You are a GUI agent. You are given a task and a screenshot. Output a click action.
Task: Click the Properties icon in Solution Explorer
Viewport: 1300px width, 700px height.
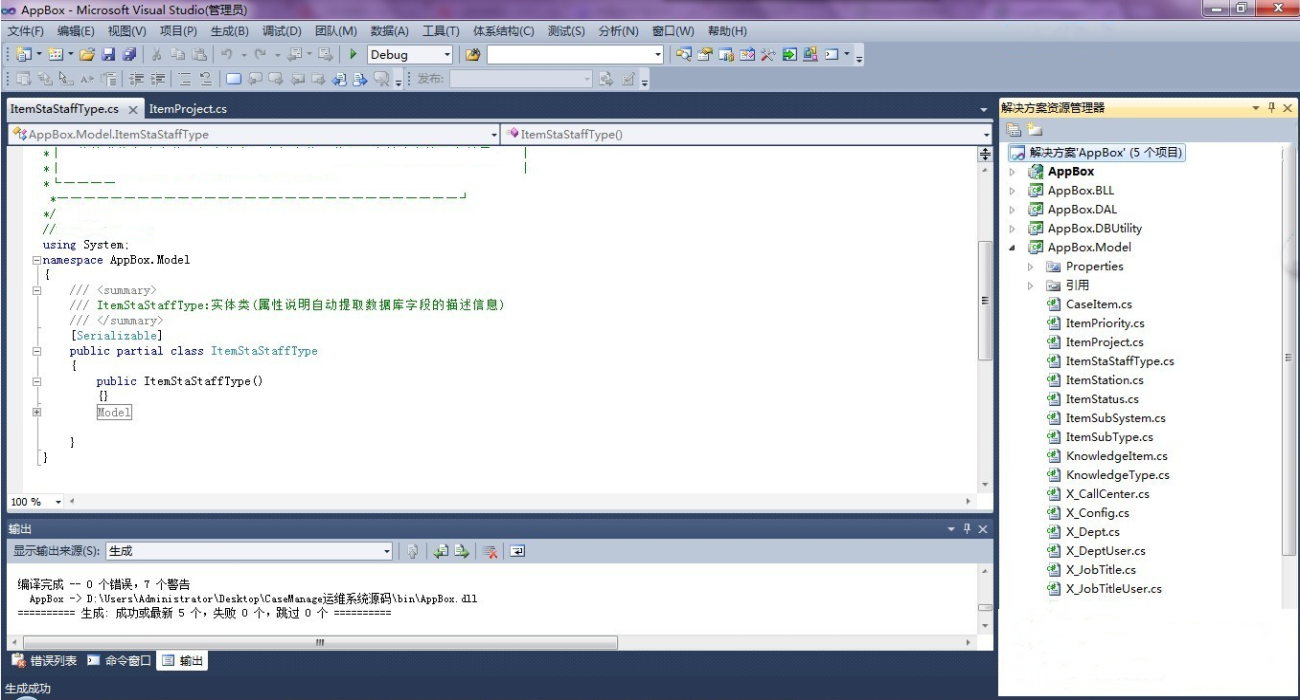click(1014, 130)
